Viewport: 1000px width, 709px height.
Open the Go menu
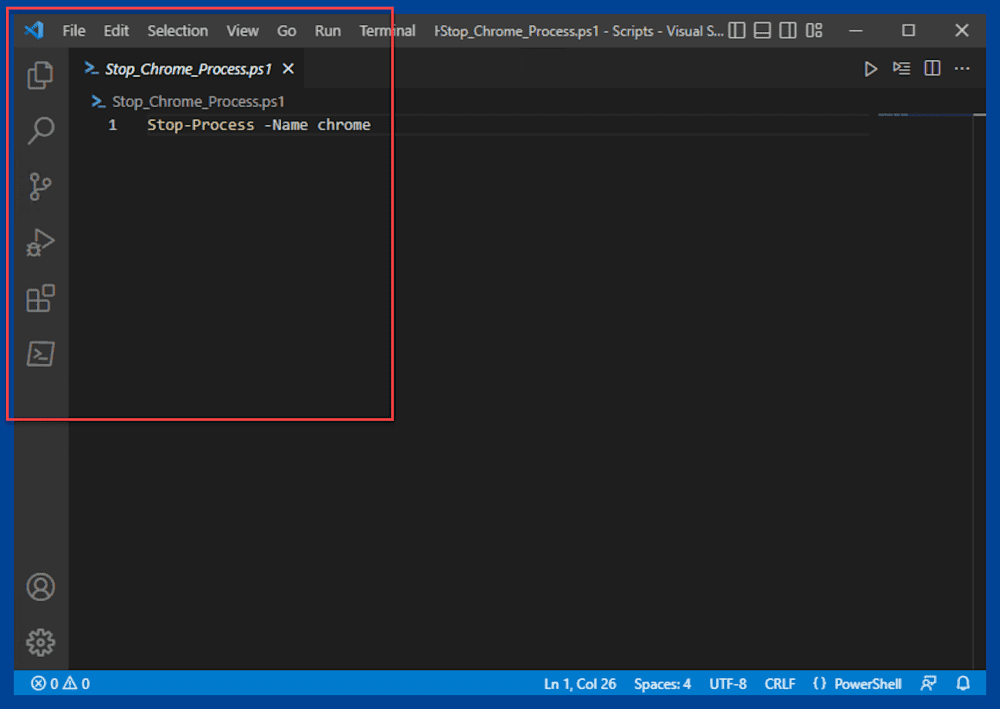[x=286, y=31]
